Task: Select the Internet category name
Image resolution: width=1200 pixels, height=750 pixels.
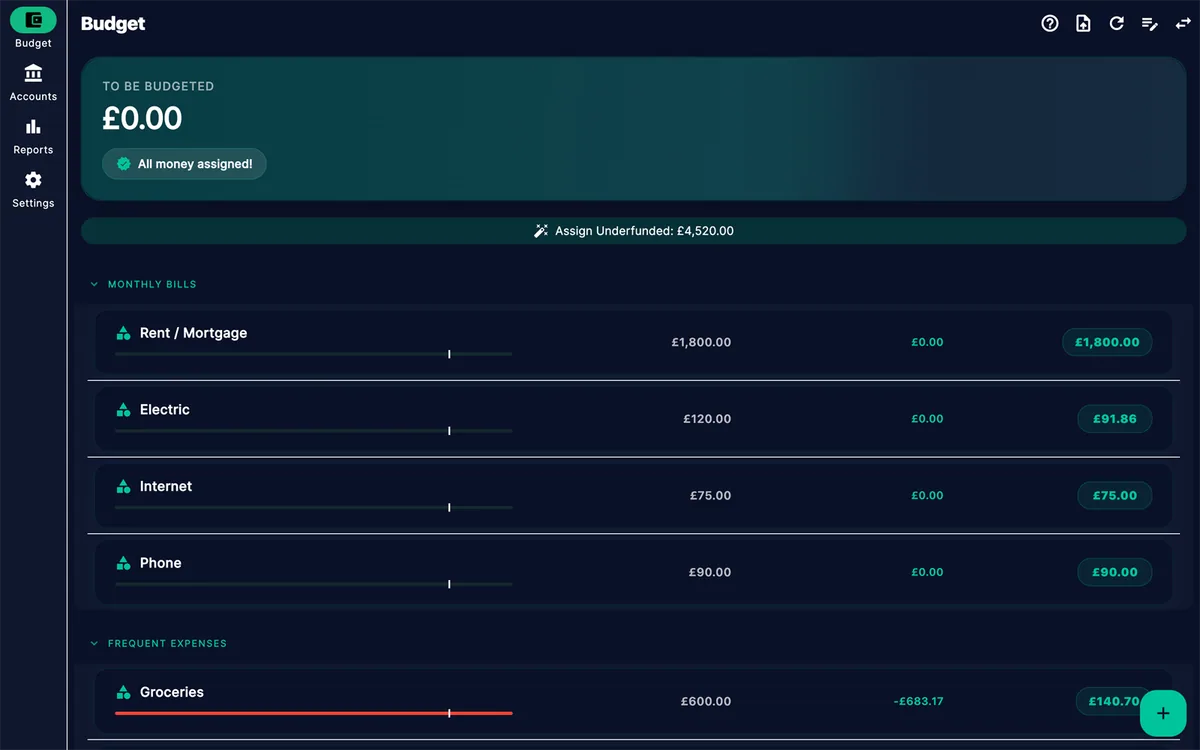Action: (x=166, y=487)
